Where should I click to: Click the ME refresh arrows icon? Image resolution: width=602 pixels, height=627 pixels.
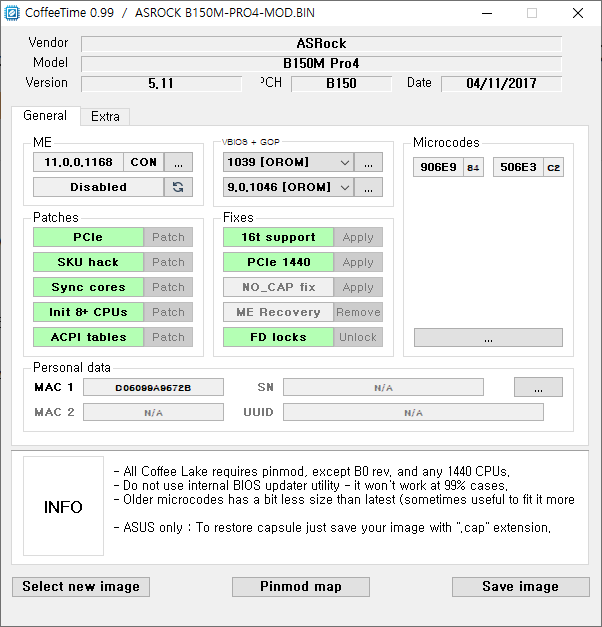[178, 187]
